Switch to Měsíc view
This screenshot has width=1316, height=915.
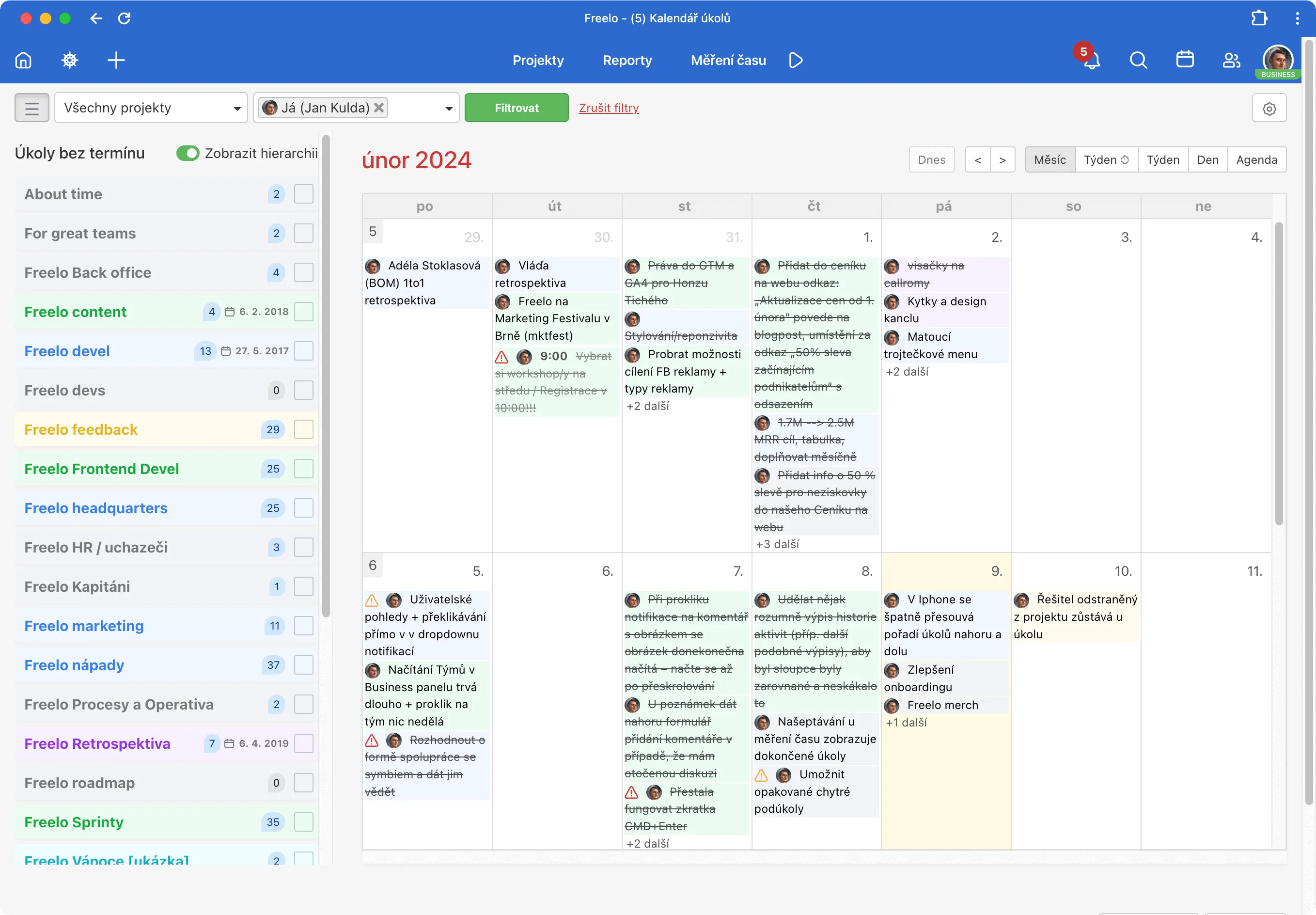tap(1050, 159)
